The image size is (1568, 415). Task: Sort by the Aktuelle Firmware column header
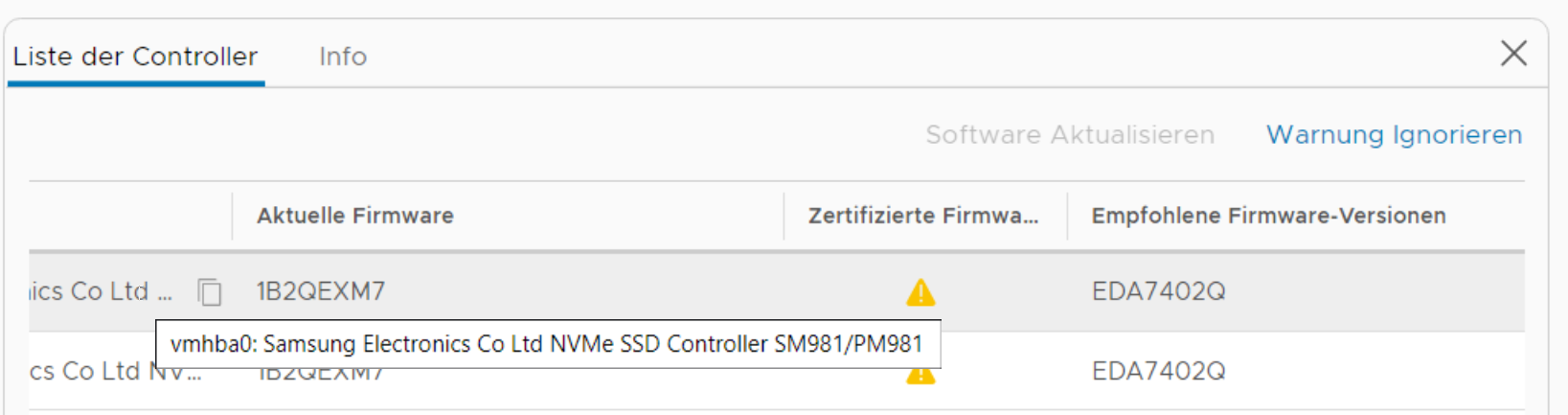355,216
